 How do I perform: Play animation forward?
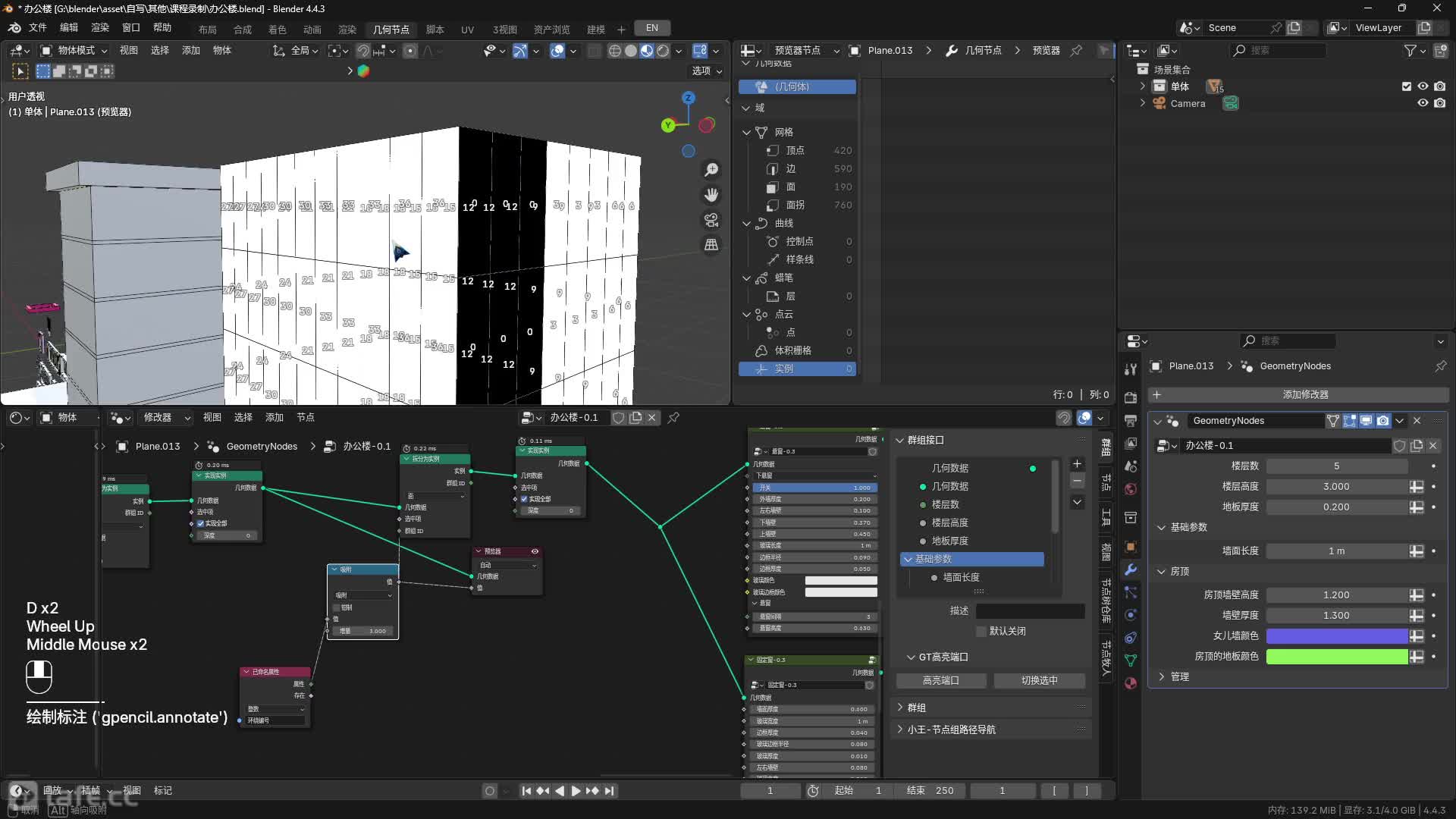click(x=576, y=791)
